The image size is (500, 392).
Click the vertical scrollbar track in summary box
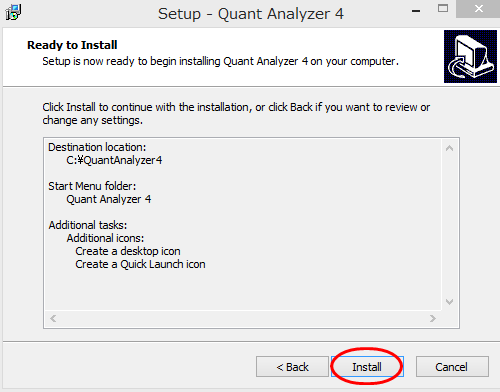pyautogui.click(x=449, y=225)
